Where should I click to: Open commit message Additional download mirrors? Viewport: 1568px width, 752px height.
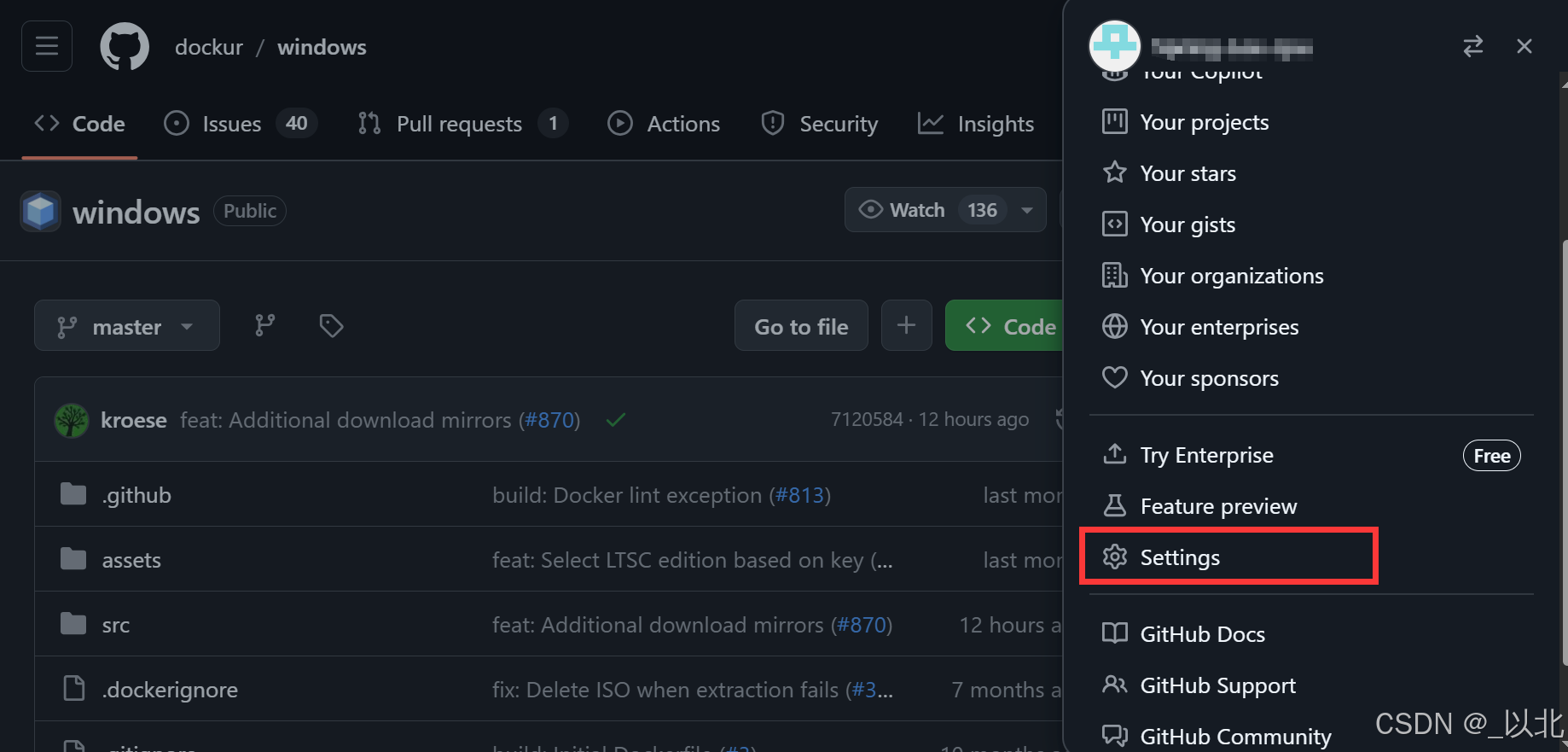[x=346, y=420]
